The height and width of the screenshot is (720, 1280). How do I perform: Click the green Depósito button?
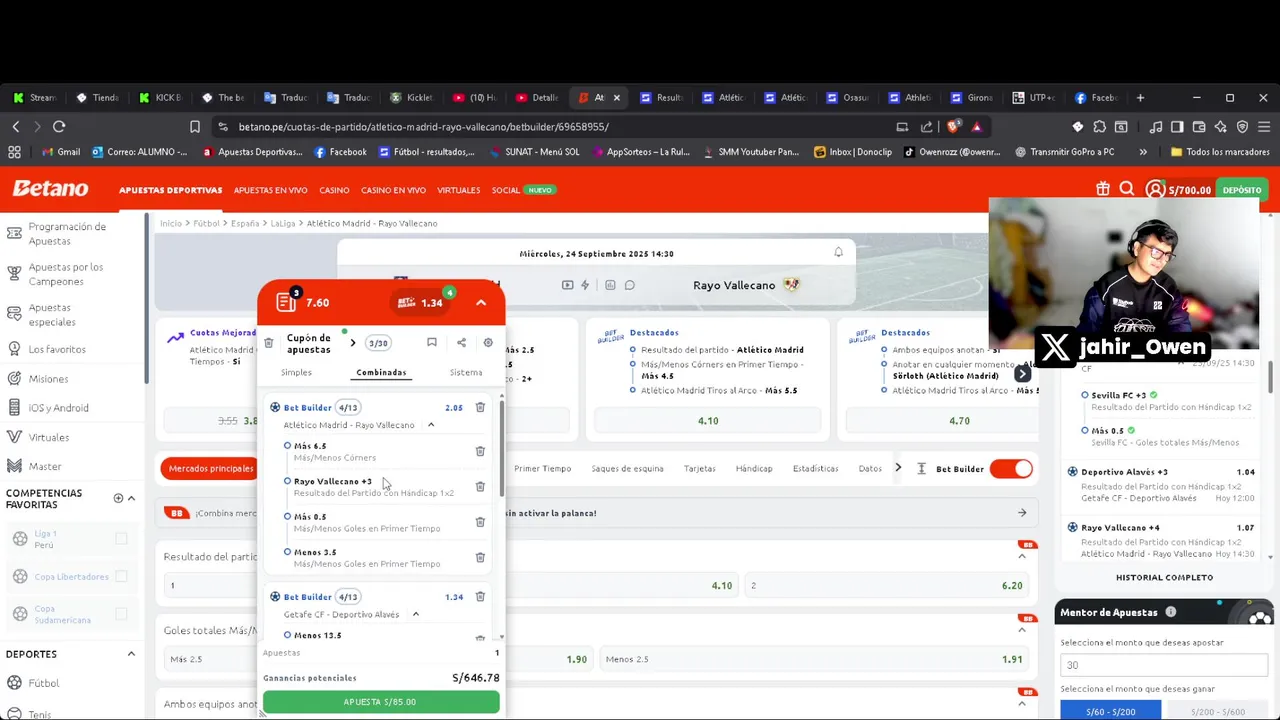pos(1241,190)
